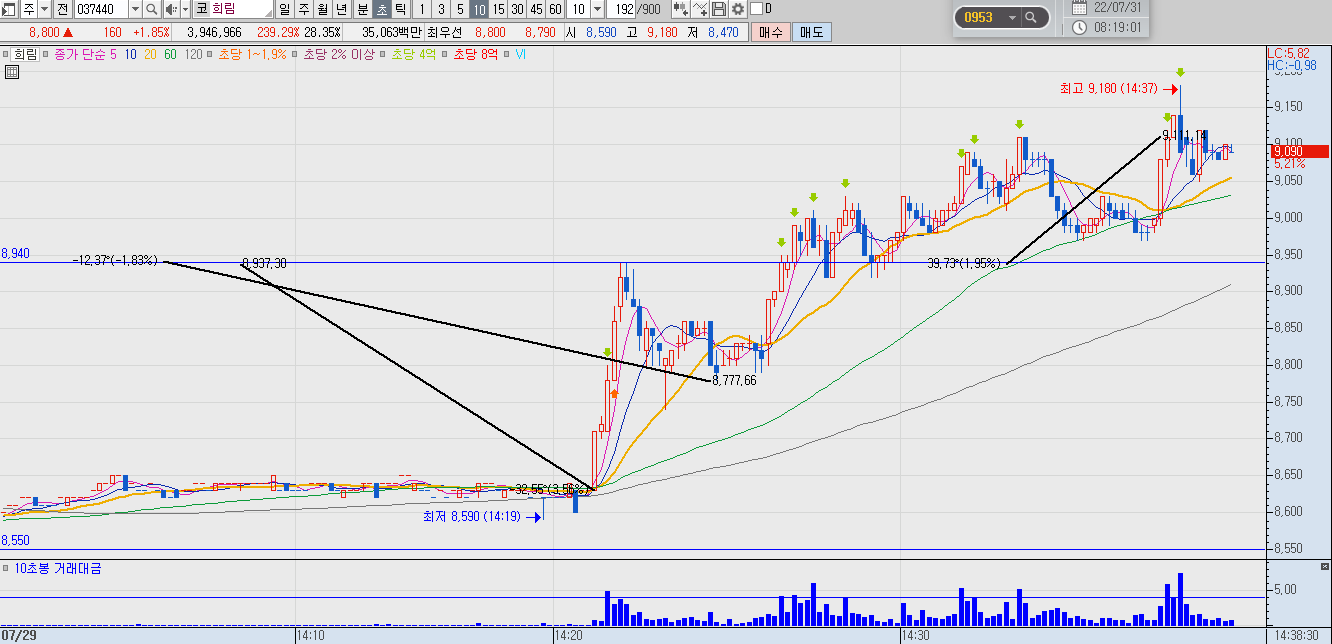Screen dimensions: 1332x644
Task: Click the 8,940 horizontal line label
Action: click(15, 254)
